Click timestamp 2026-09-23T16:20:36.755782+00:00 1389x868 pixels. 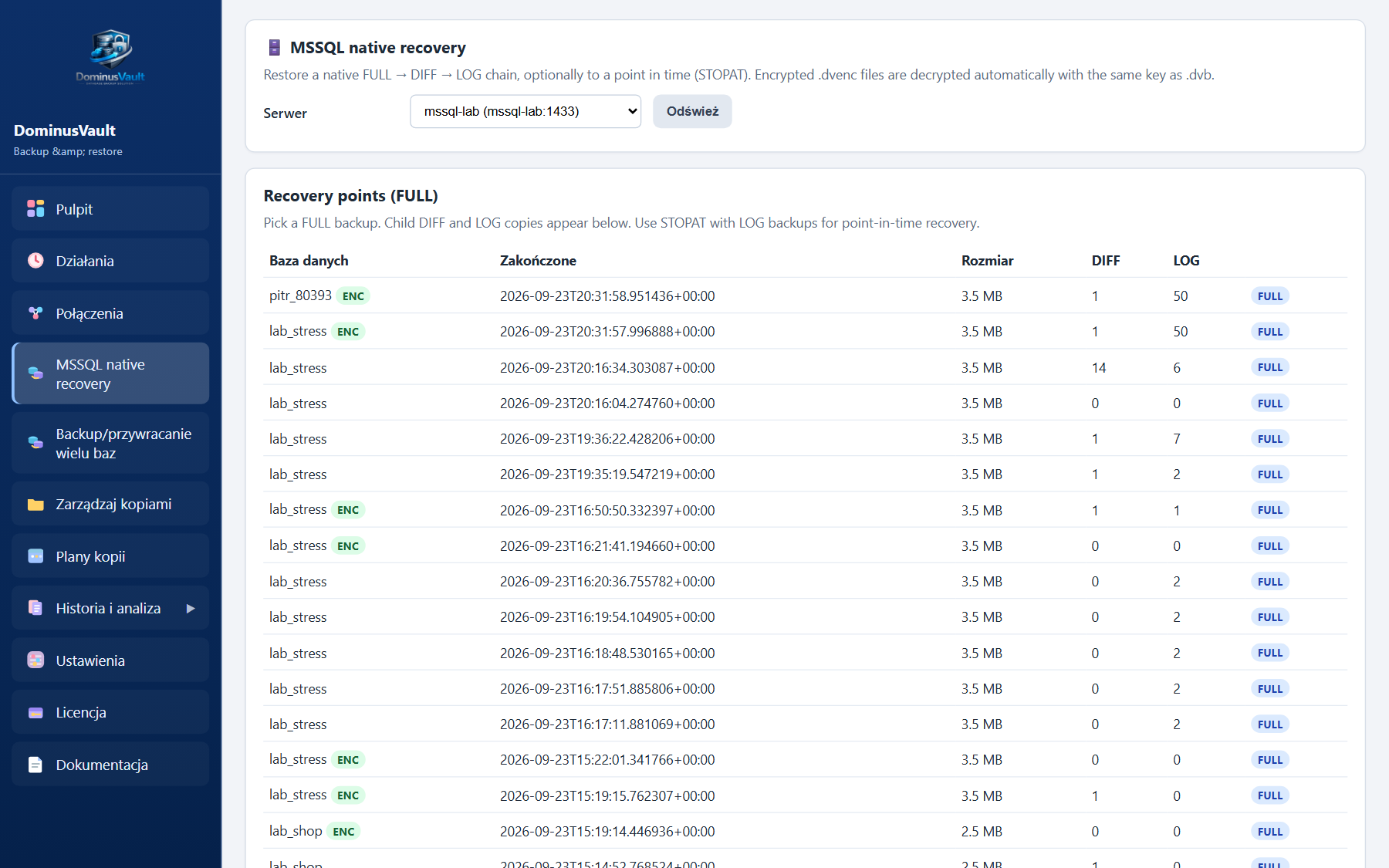click(607, 582)
